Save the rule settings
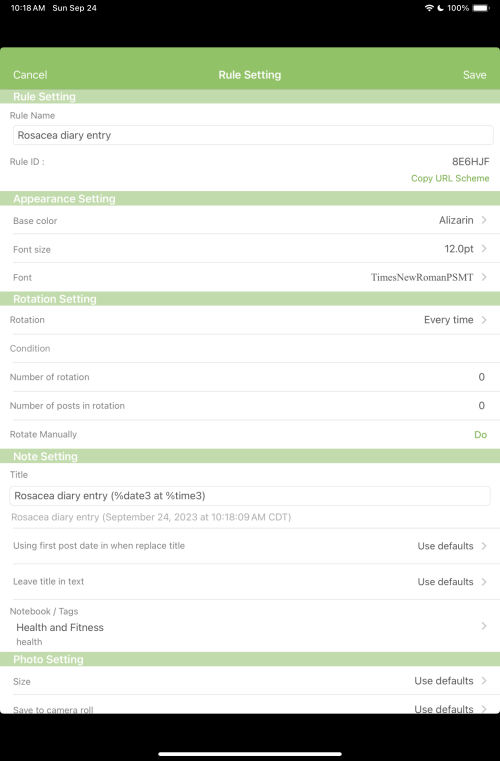The image size is (500, 761). [474, 75]
